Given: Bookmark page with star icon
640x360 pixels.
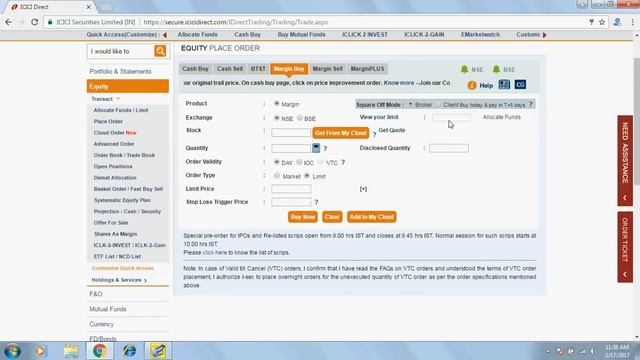Looking at the screenshot, I should (602, 22).
